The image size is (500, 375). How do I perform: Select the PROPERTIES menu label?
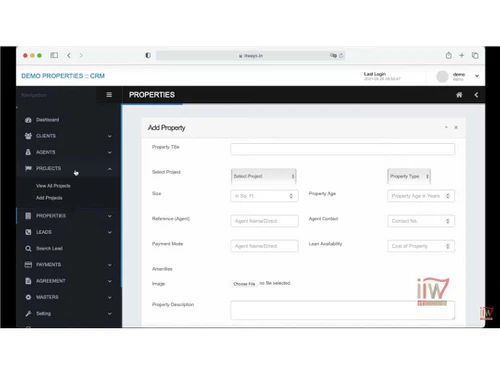coord(51,216)
